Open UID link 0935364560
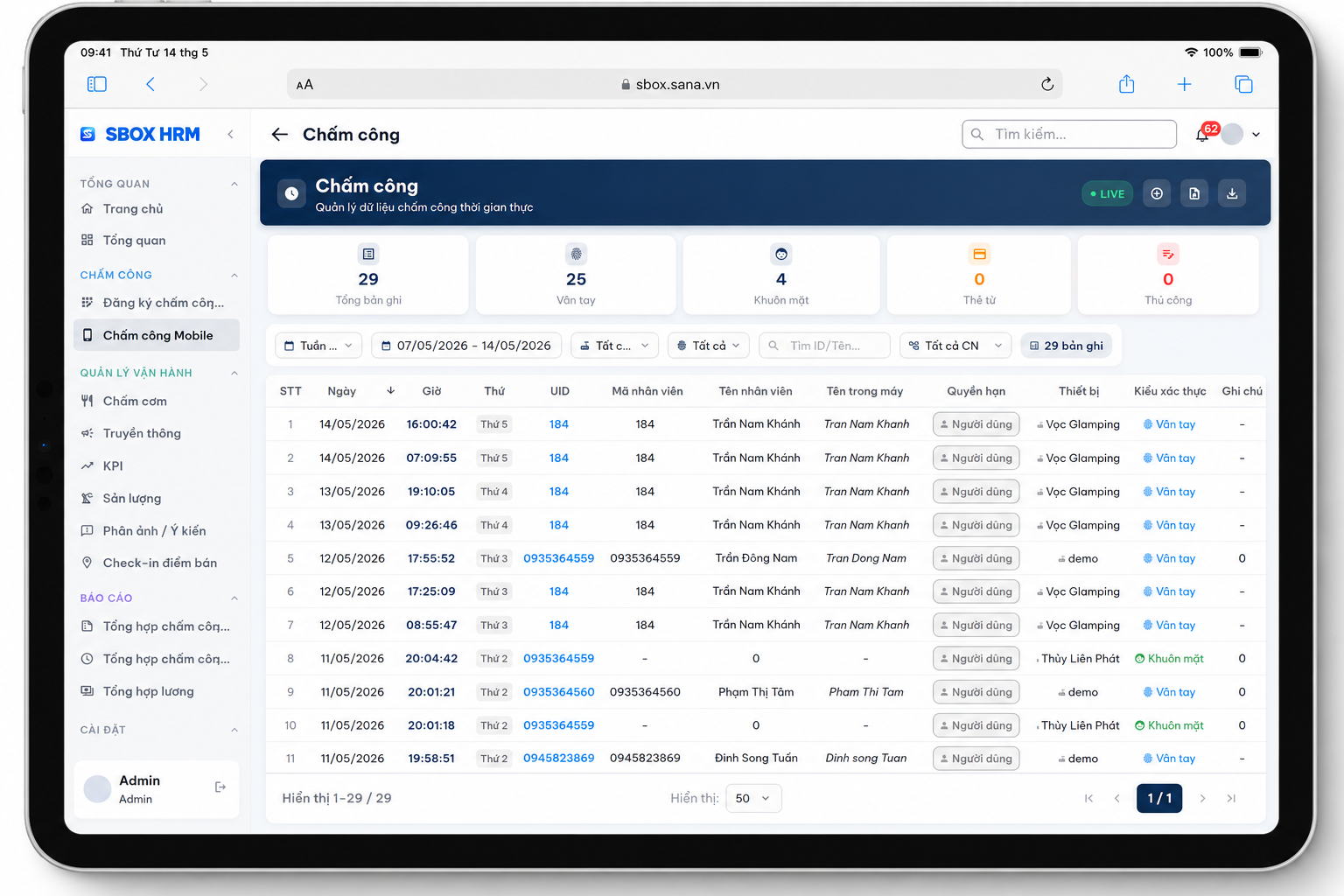Viewport: 1344px width, 896px height. tap(558, 692)
